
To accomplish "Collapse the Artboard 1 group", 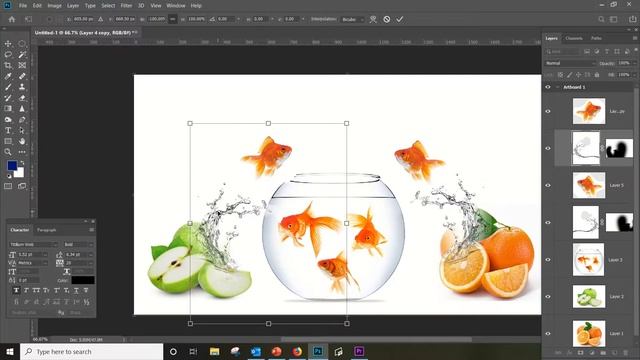I will (558, 87).
